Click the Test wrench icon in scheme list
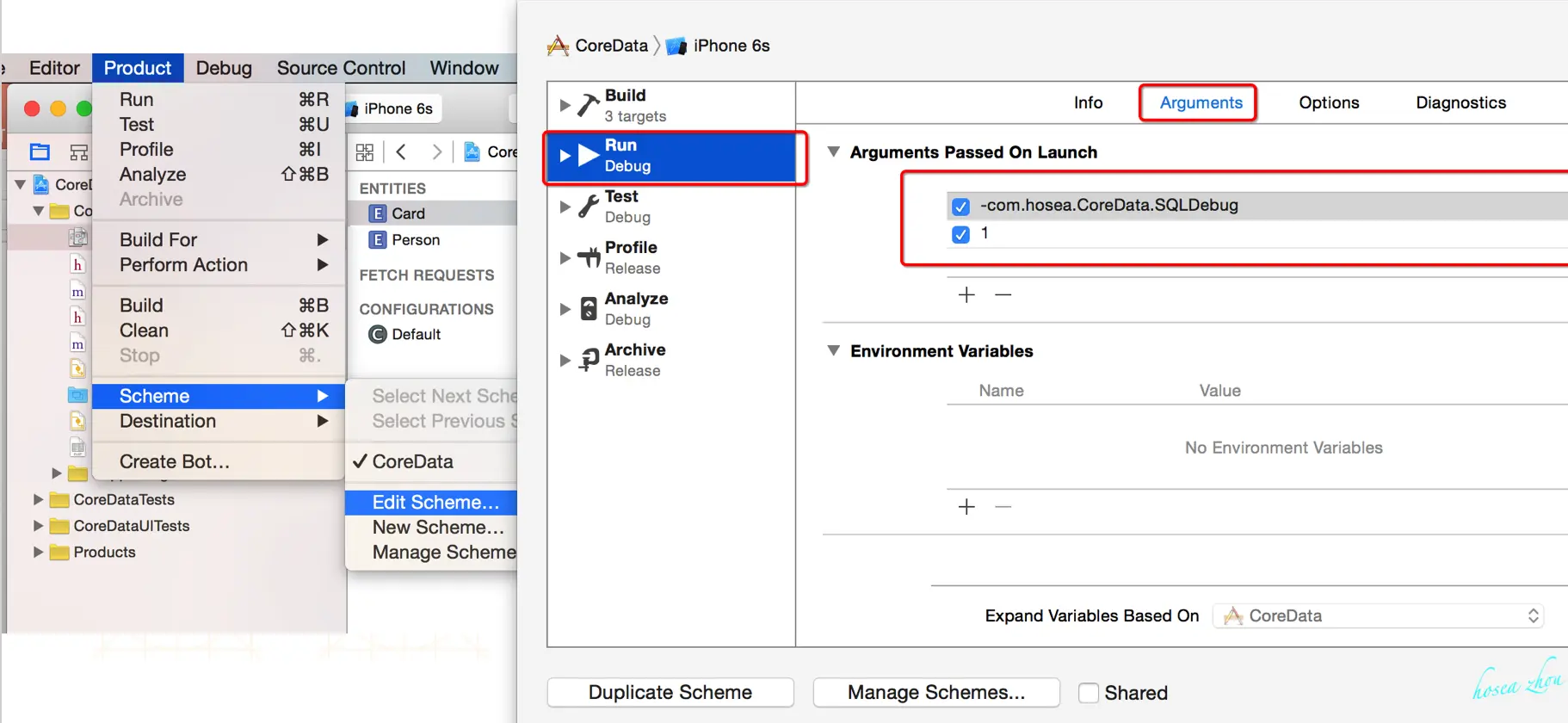This screenshot has width=1568, height=723. coord(589,207)
